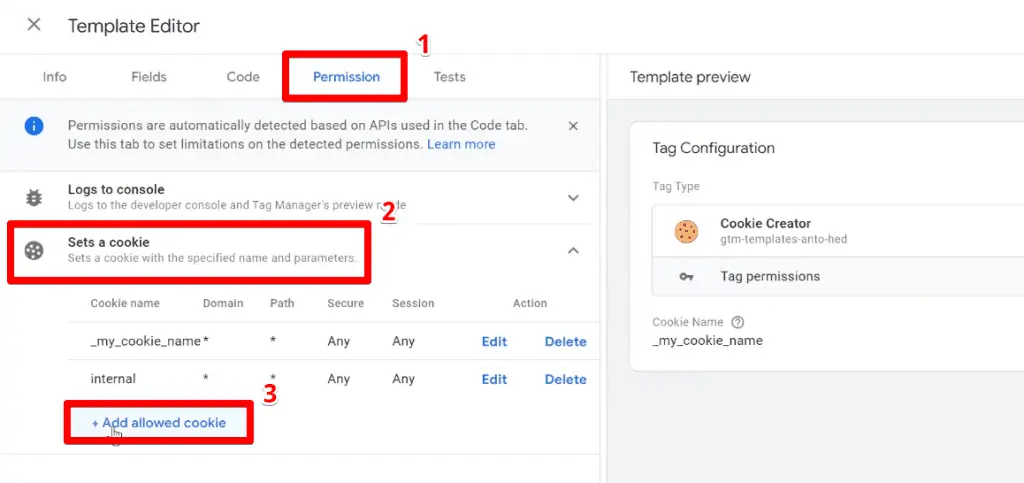Click the blue info circle icon
The width and height of the screenshot is (1024, 483).
34,126
